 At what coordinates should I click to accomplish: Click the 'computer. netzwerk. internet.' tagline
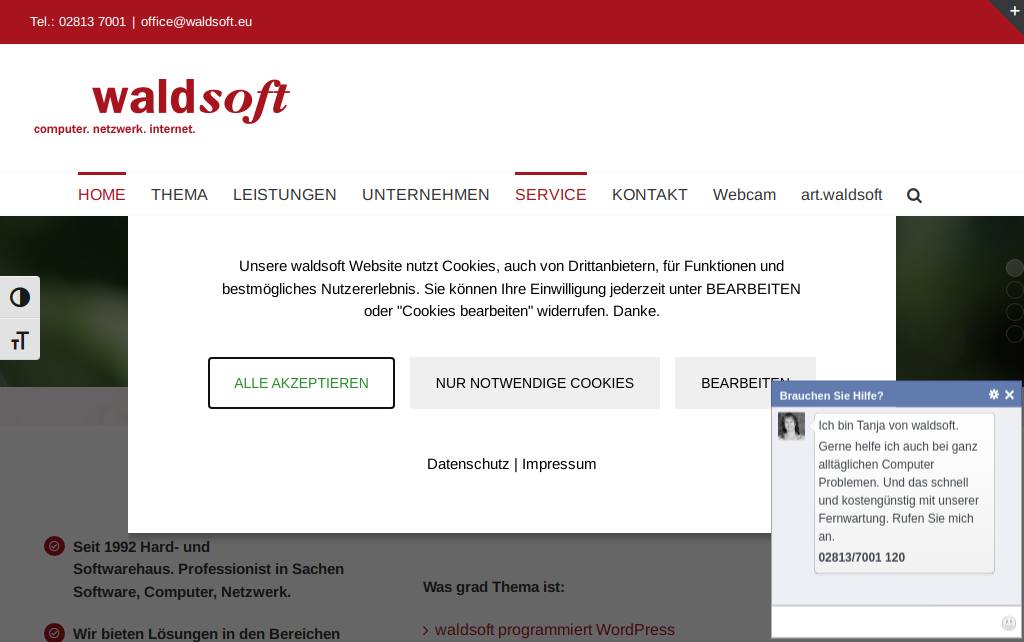[x=115, y=129]
